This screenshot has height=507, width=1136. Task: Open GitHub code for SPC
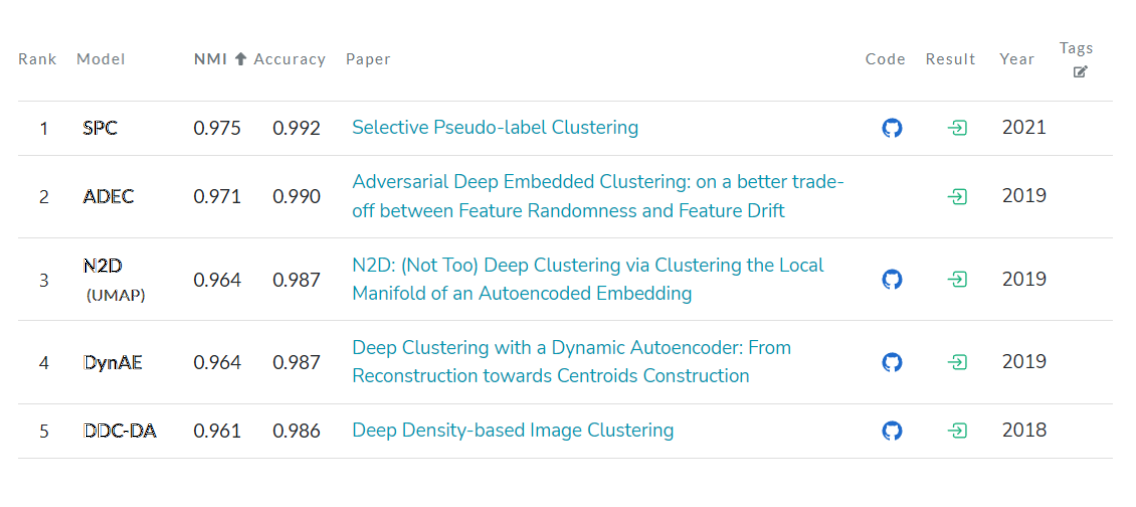pyautogui.click(x=892, y=128)
